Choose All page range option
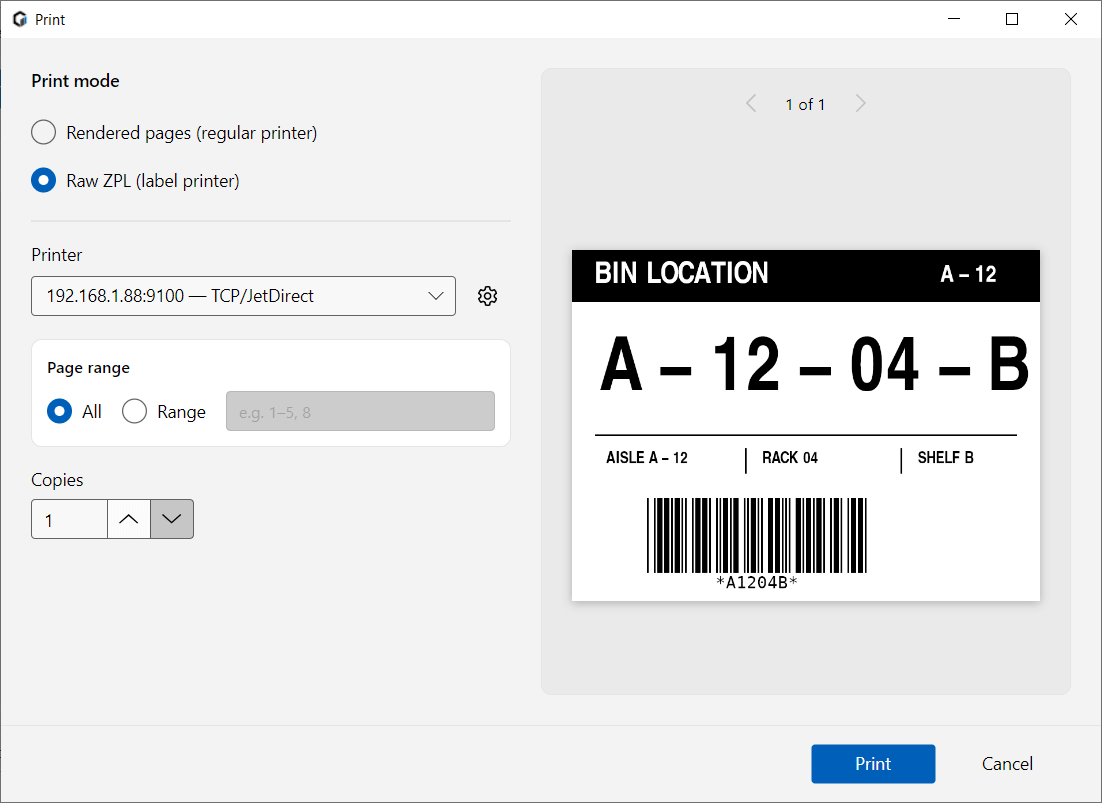 74,412
